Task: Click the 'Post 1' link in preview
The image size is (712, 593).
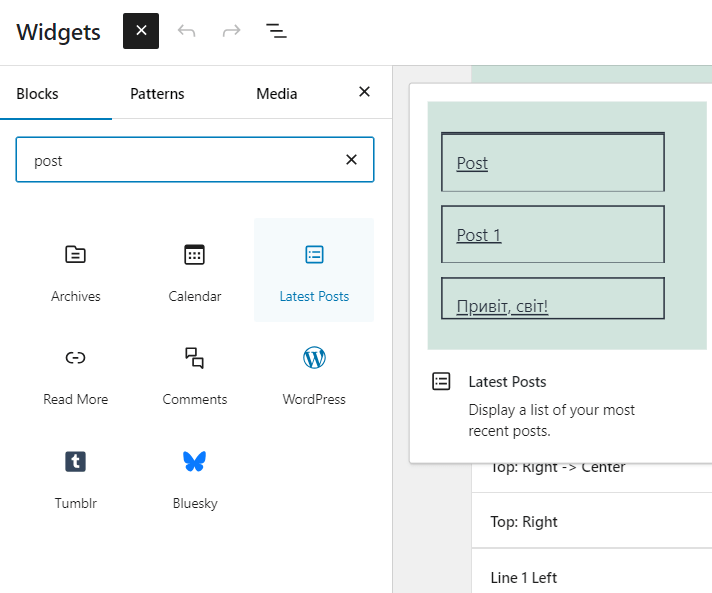Action: pos(479,235)
